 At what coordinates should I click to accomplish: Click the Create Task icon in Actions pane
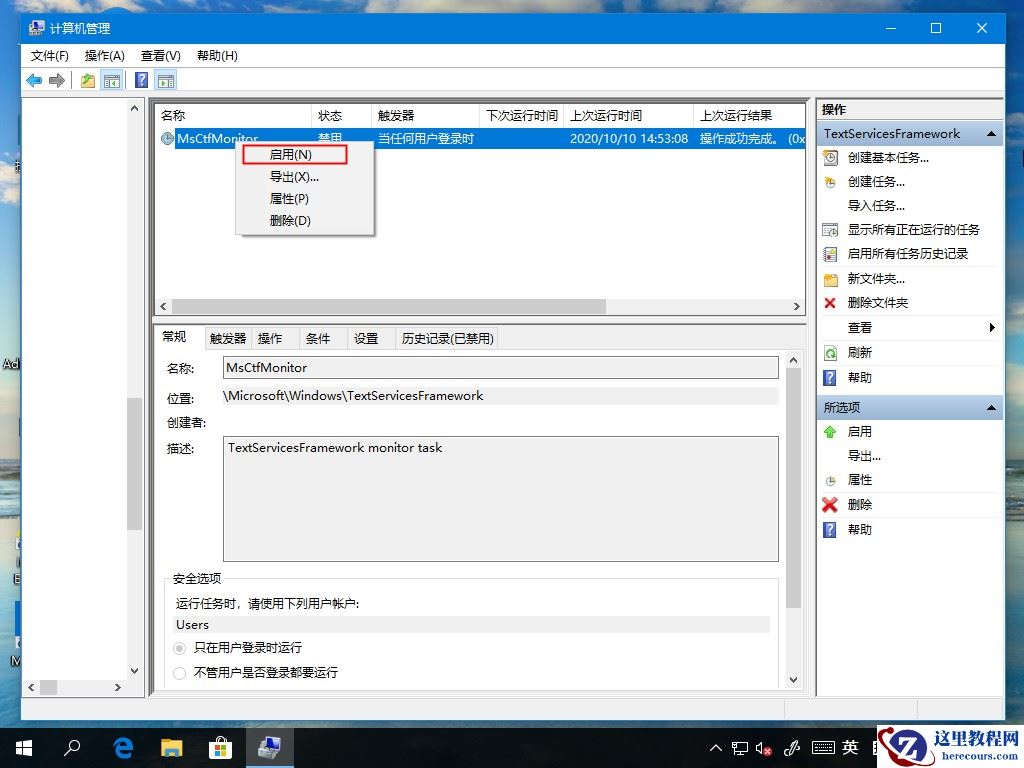830,181
